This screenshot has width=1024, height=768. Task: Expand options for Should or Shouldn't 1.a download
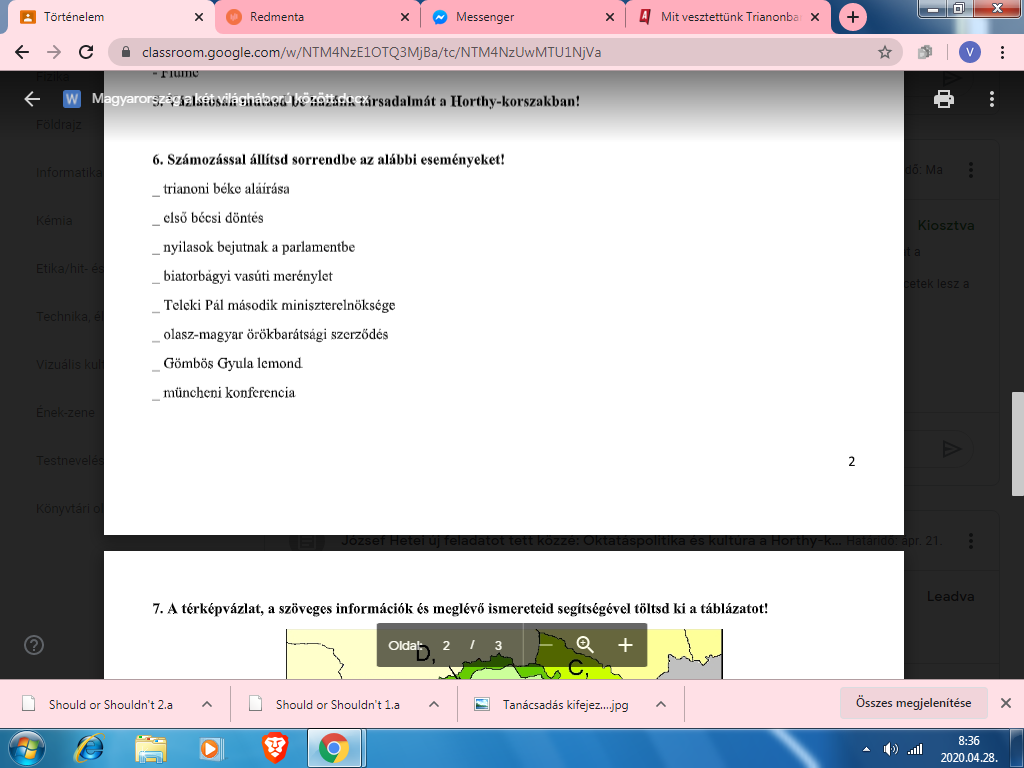pos(434,704)
